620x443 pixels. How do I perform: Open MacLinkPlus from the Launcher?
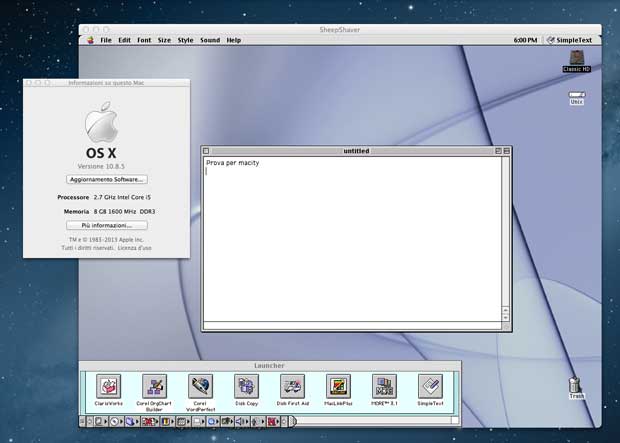tap(338, 386)
